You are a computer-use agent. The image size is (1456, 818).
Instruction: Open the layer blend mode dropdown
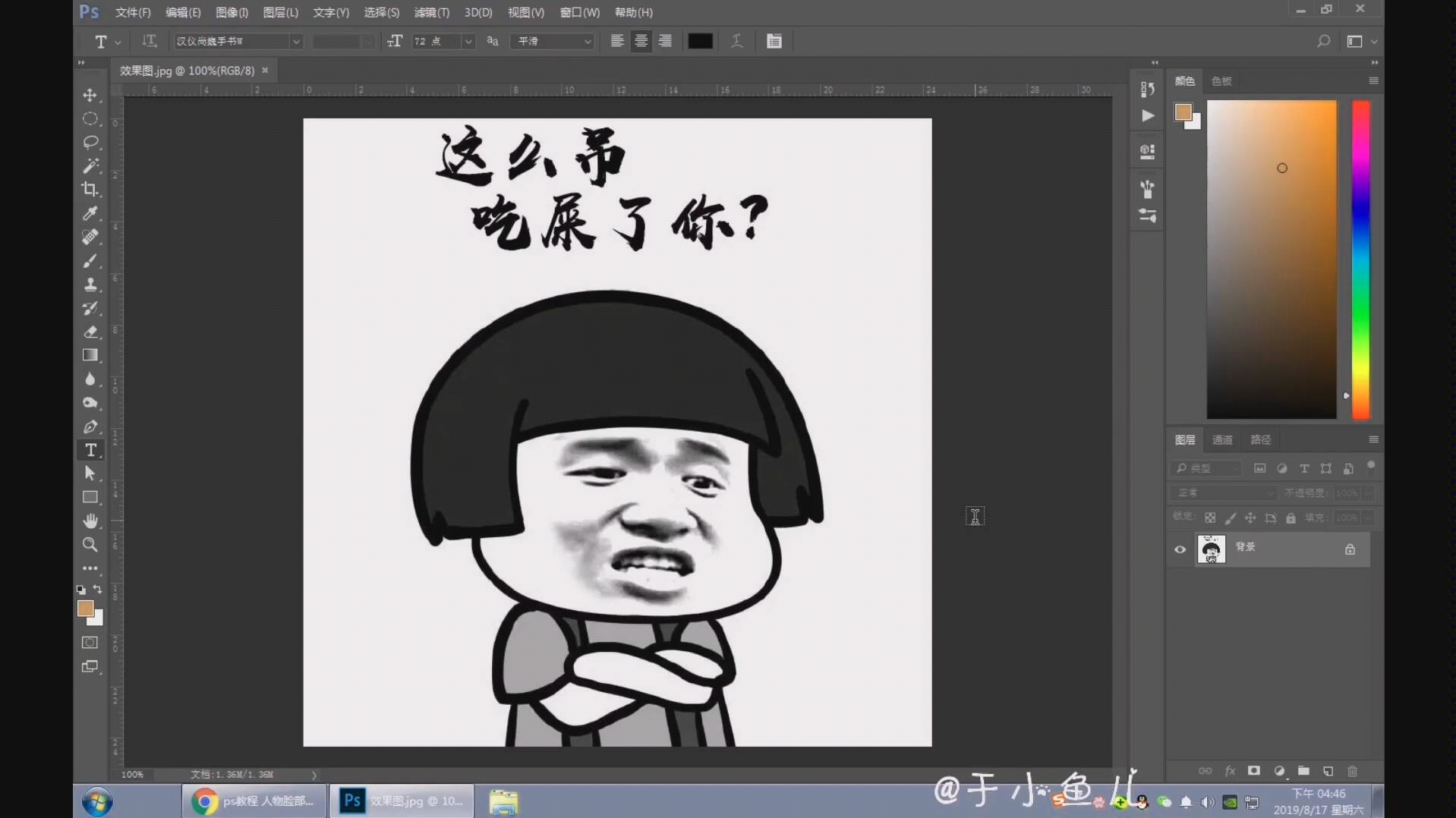click(x=1224, y=492)
